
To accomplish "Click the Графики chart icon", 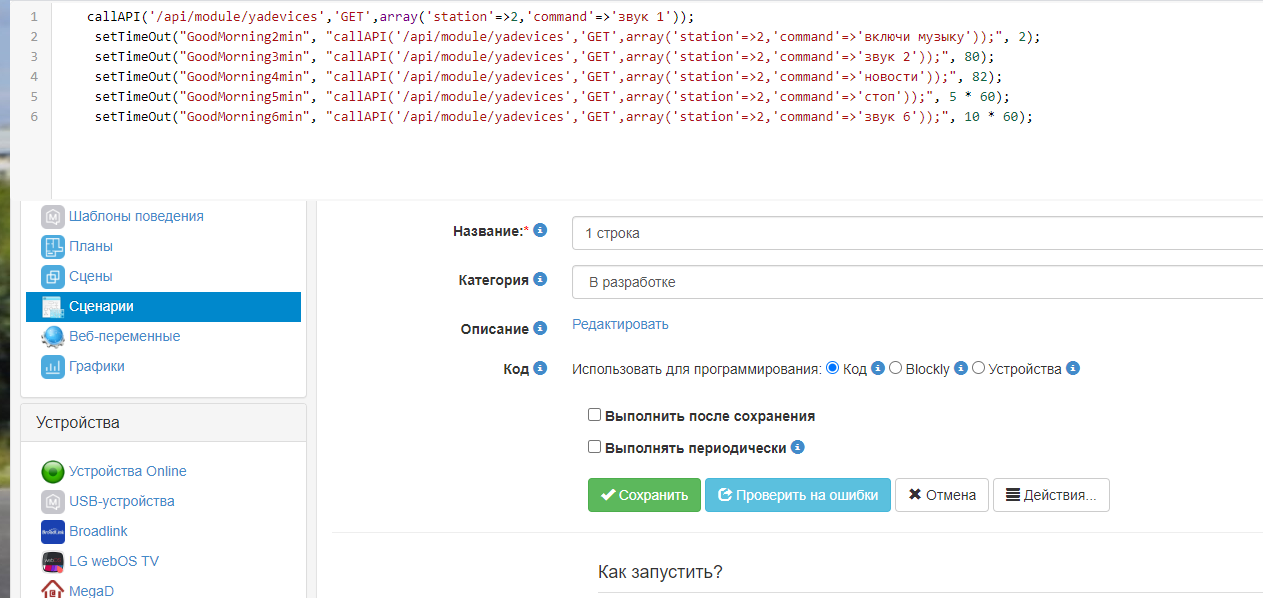I will (x=53, y=366).
